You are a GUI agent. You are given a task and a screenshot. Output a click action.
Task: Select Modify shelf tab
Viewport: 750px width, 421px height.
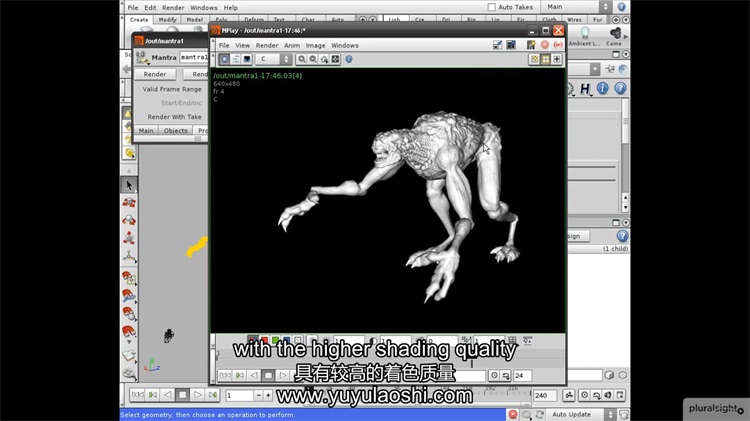pyautogui.click(x=167, y=20)
